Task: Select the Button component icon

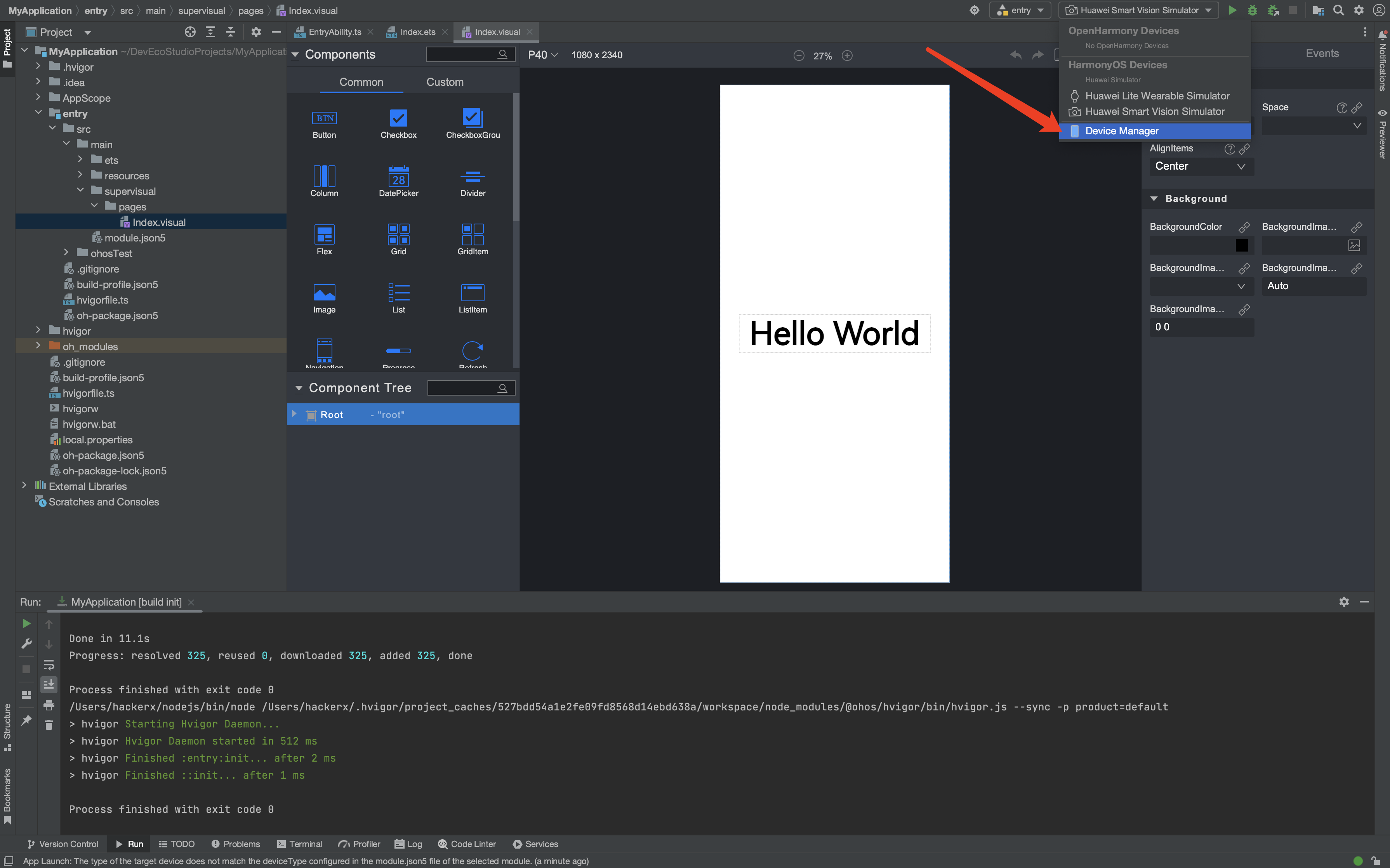Action: [324, 118]
